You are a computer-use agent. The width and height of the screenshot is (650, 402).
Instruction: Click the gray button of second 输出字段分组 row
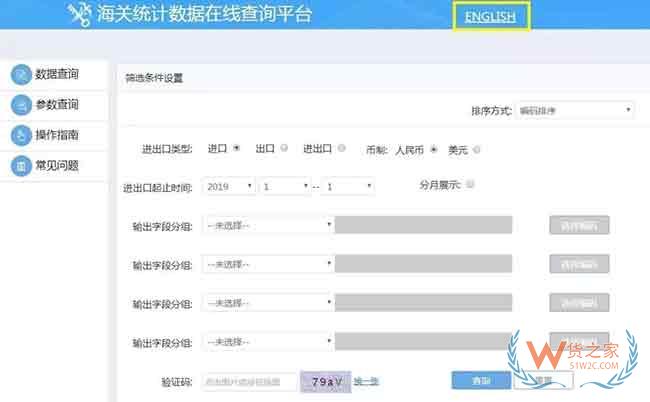pos(579,264)
